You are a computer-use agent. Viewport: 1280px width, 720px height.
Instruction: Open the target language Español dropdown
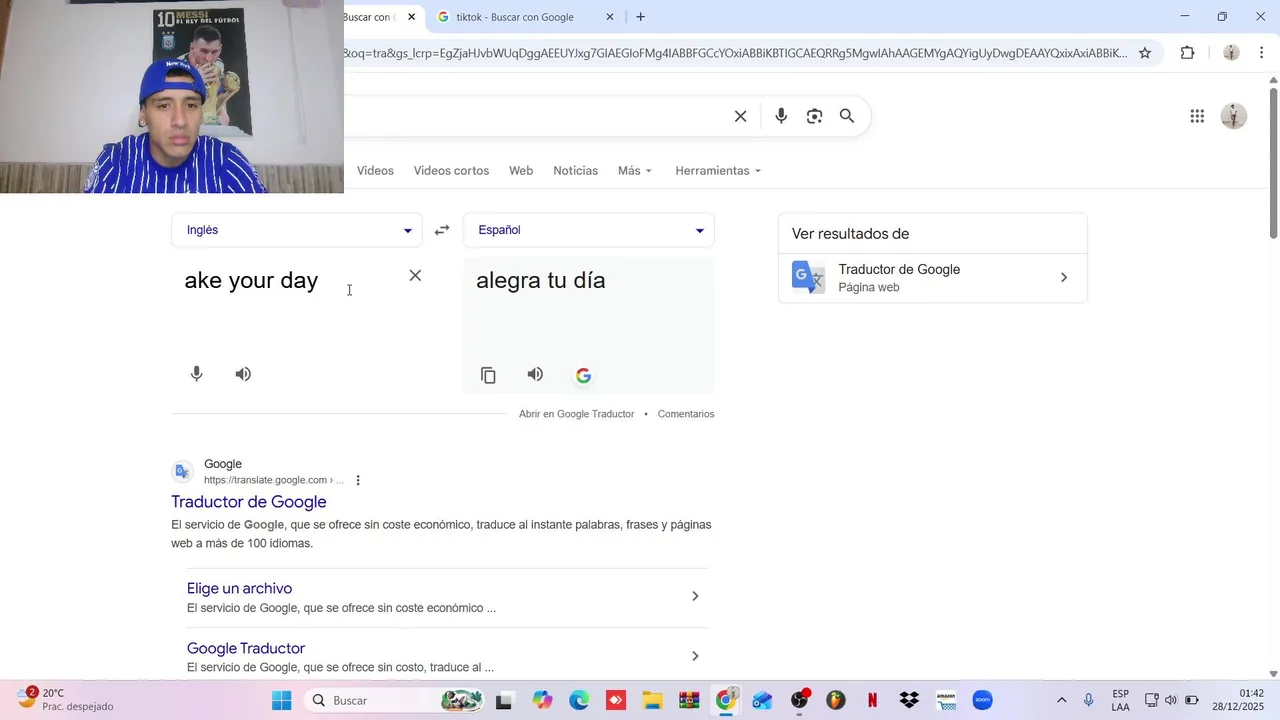click(x=589, y=230)
